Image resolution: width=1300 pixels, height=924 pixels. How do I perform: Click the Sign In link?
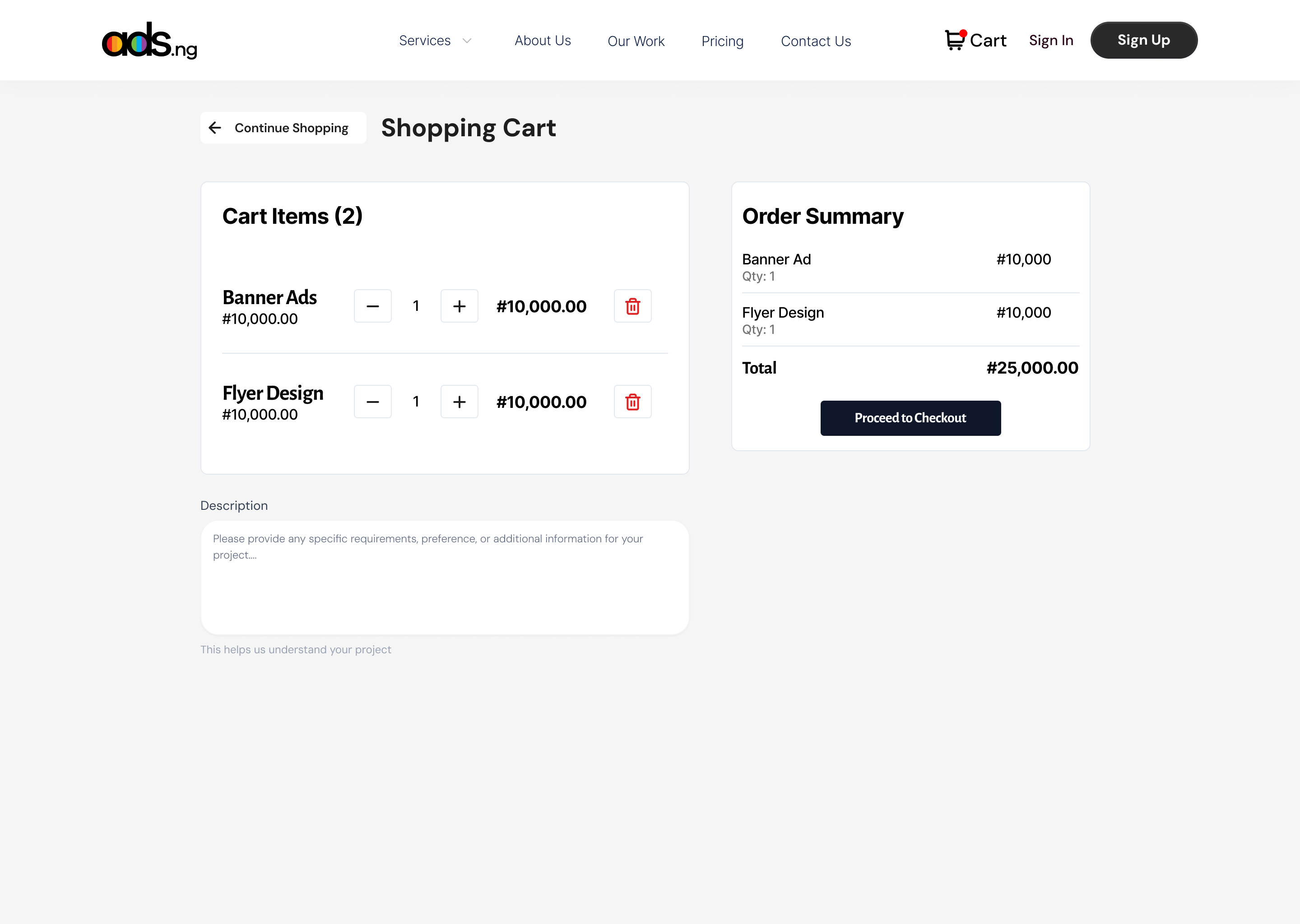(1051, 41)
